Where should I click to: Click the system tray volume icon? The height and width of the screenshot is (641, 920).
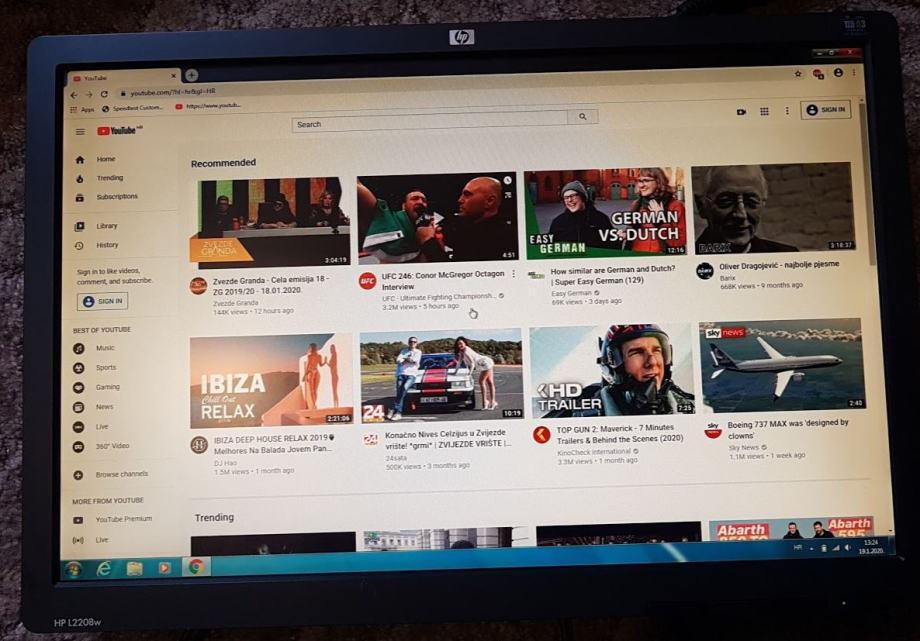pyautogui.click(x=848, y=548)
